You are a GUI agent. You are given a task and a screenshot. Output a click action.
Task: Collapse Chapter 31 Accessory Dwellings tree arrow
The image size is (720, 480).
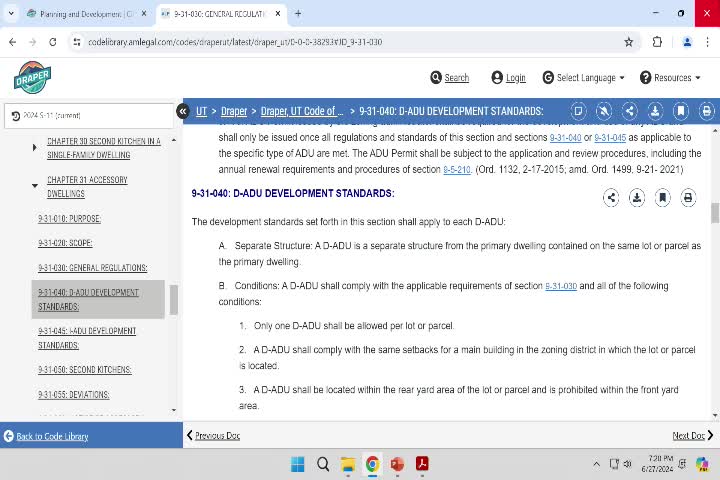pyautogui.click(x=34, y=186)
